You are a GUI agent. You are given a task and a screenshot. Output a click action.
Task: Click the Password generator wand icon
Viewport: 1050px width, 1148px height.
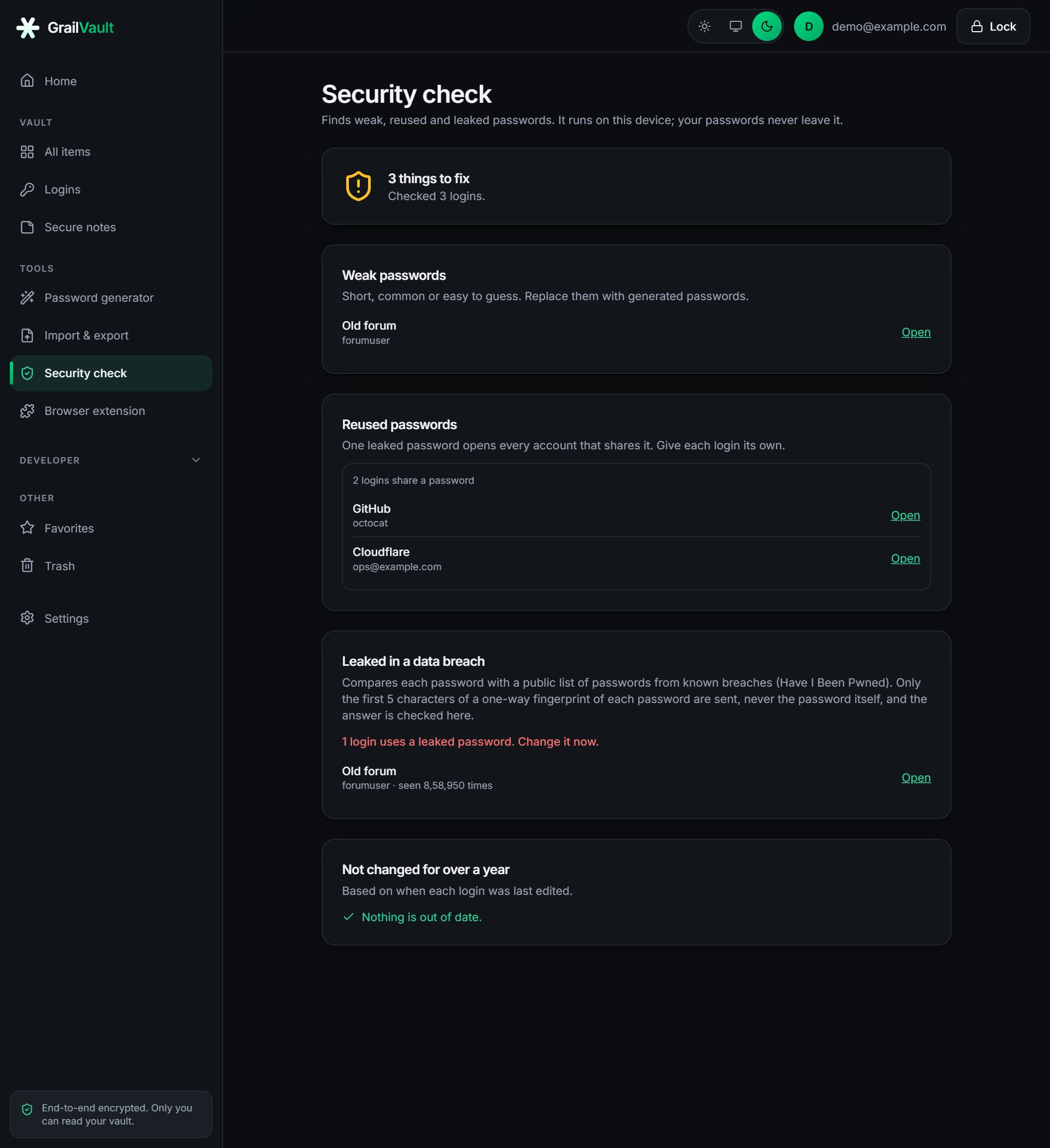click(27, 298)
